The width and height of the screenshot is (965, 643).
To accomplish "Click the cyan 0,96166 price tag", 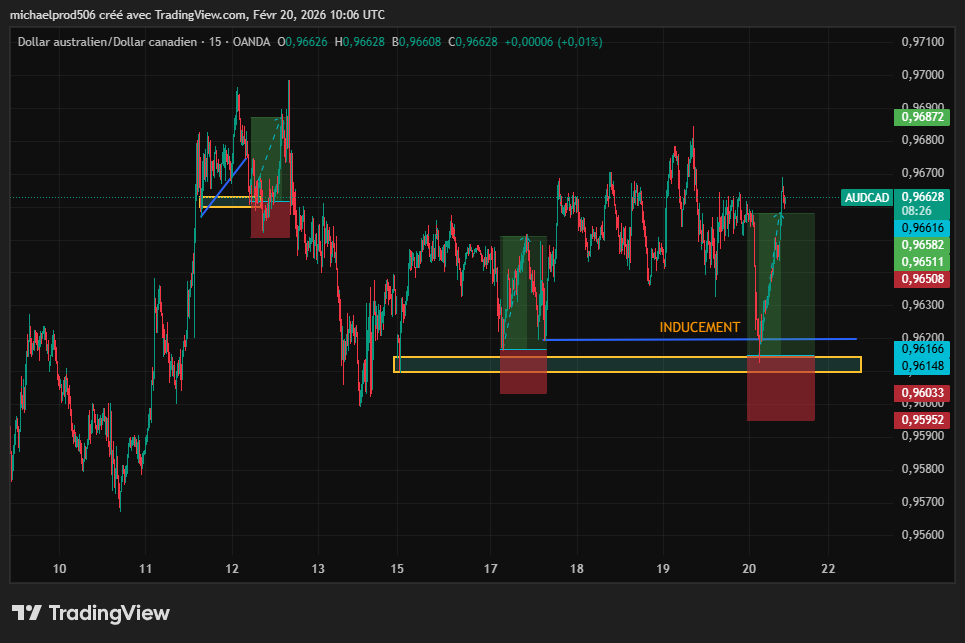I will pyautogui.click(x=922, y=349).
